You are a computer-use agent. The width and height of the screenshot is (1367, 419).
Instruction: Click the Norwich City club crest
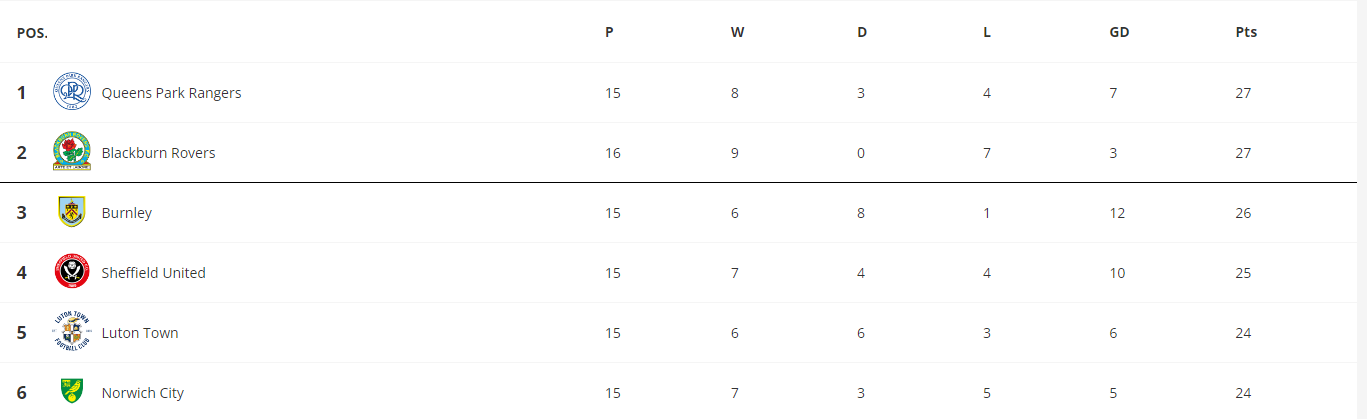point(72,391)
